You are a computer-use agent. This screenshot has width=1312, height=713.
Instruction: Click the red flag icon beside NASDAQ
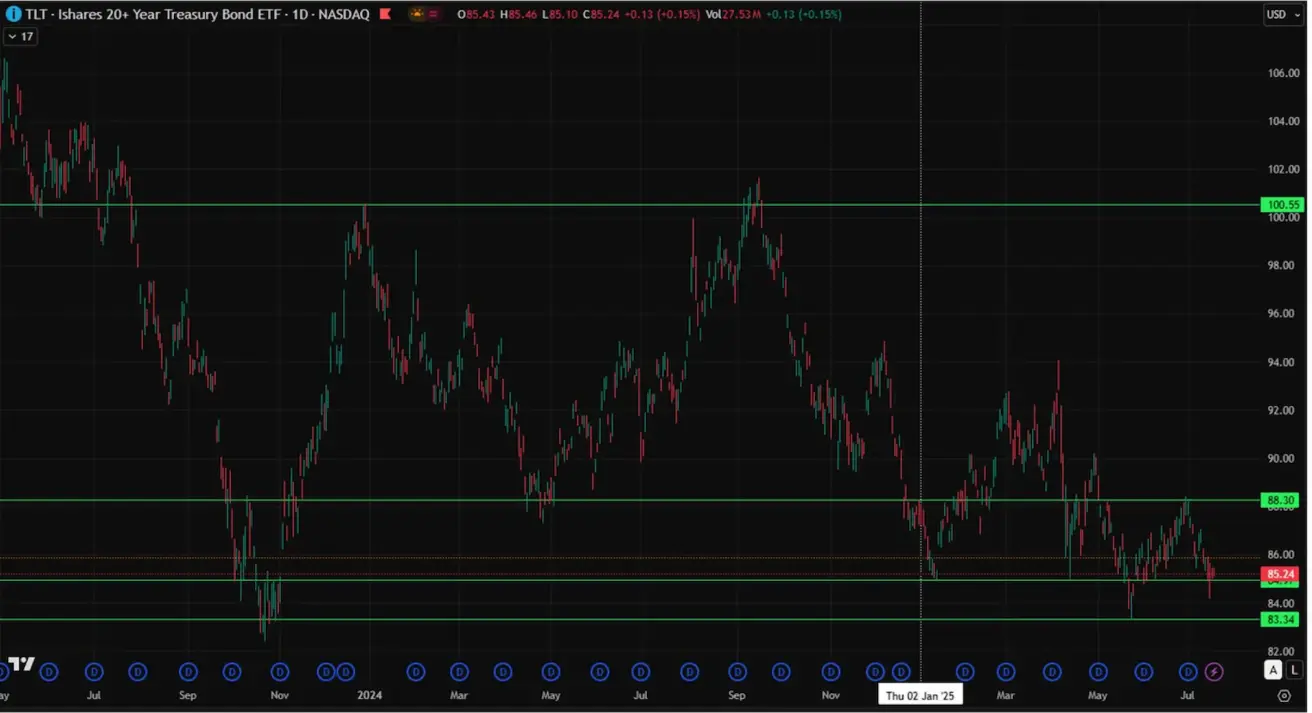tap(385, 15)
